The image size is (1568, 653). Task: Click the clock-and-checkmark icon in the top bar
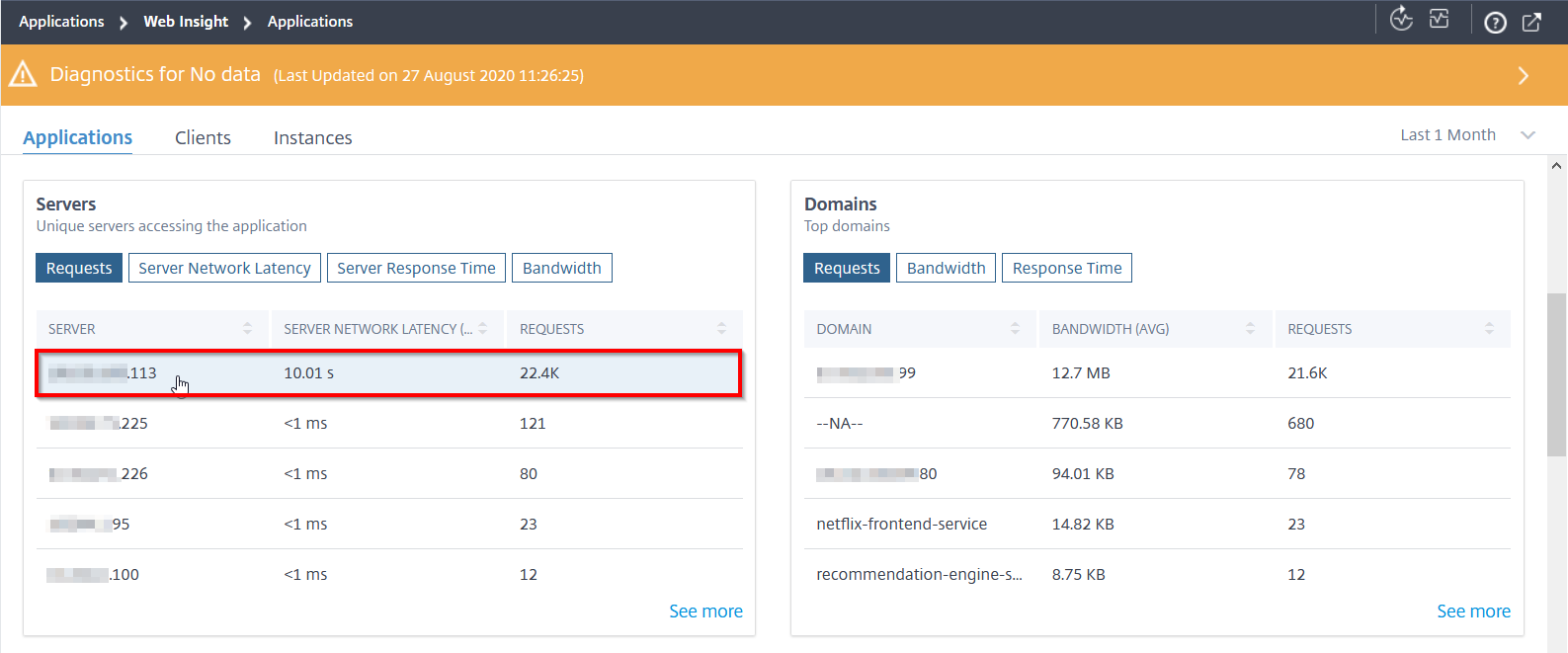[1401, 19]
